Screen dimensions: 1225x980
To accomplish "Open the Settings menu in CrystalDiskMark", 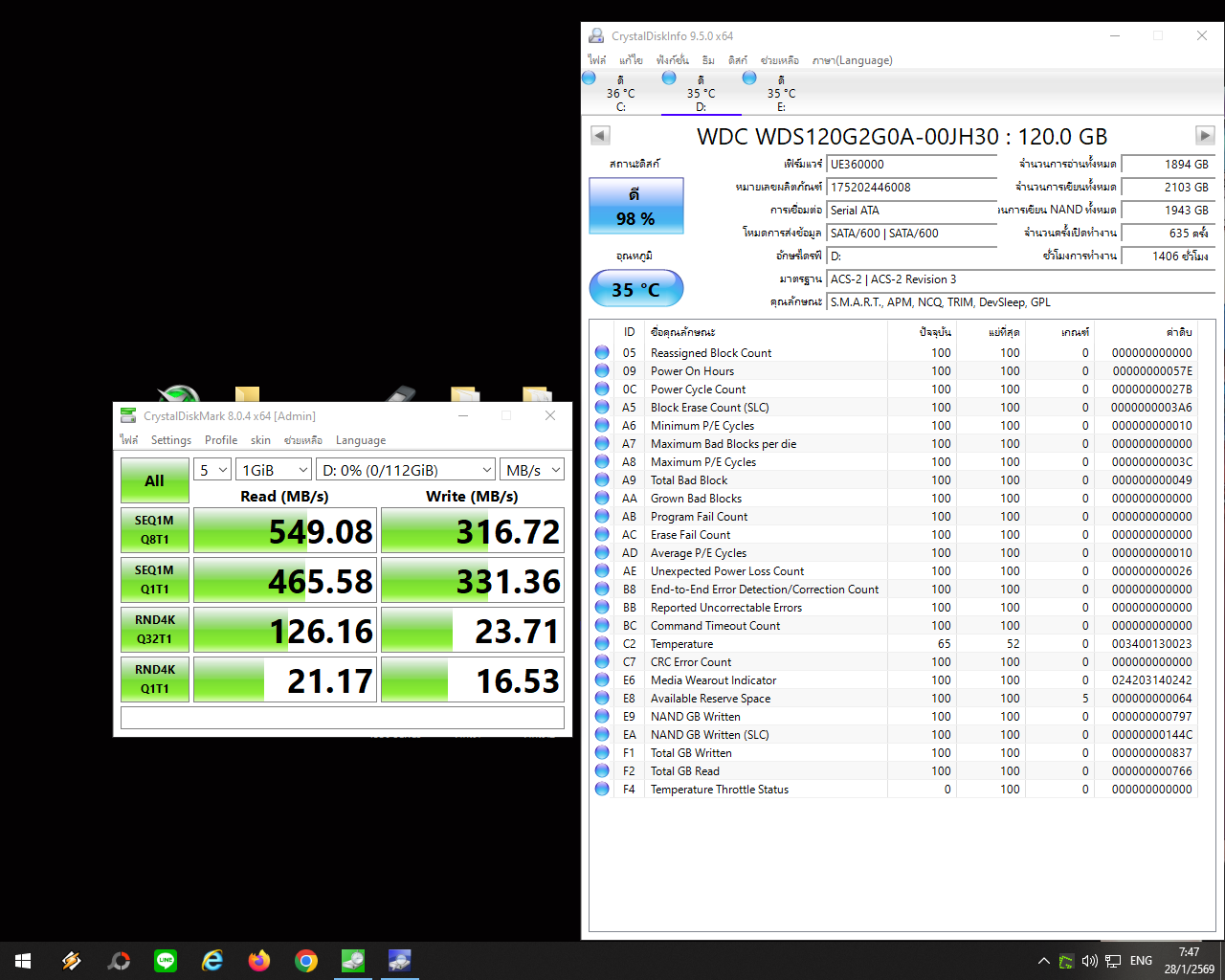I will (171, 440).
